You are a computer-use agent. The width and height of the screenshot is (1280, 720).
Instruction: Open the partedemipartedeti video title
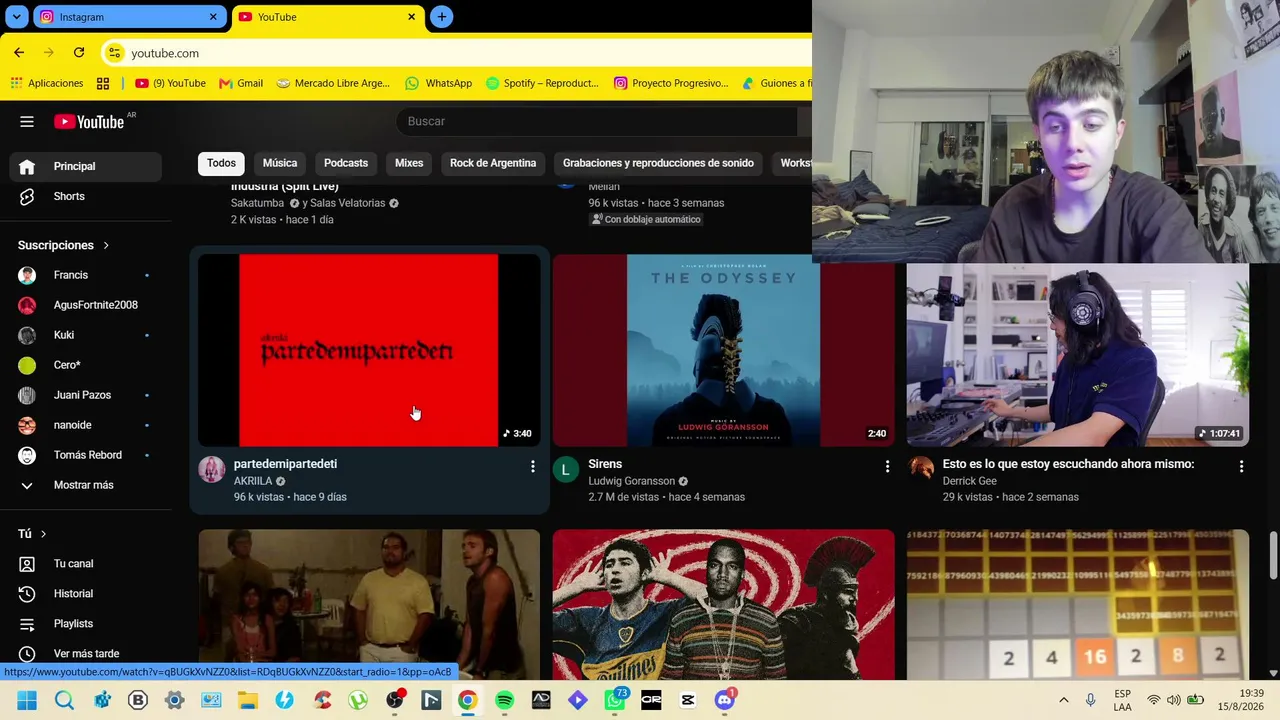285,464
